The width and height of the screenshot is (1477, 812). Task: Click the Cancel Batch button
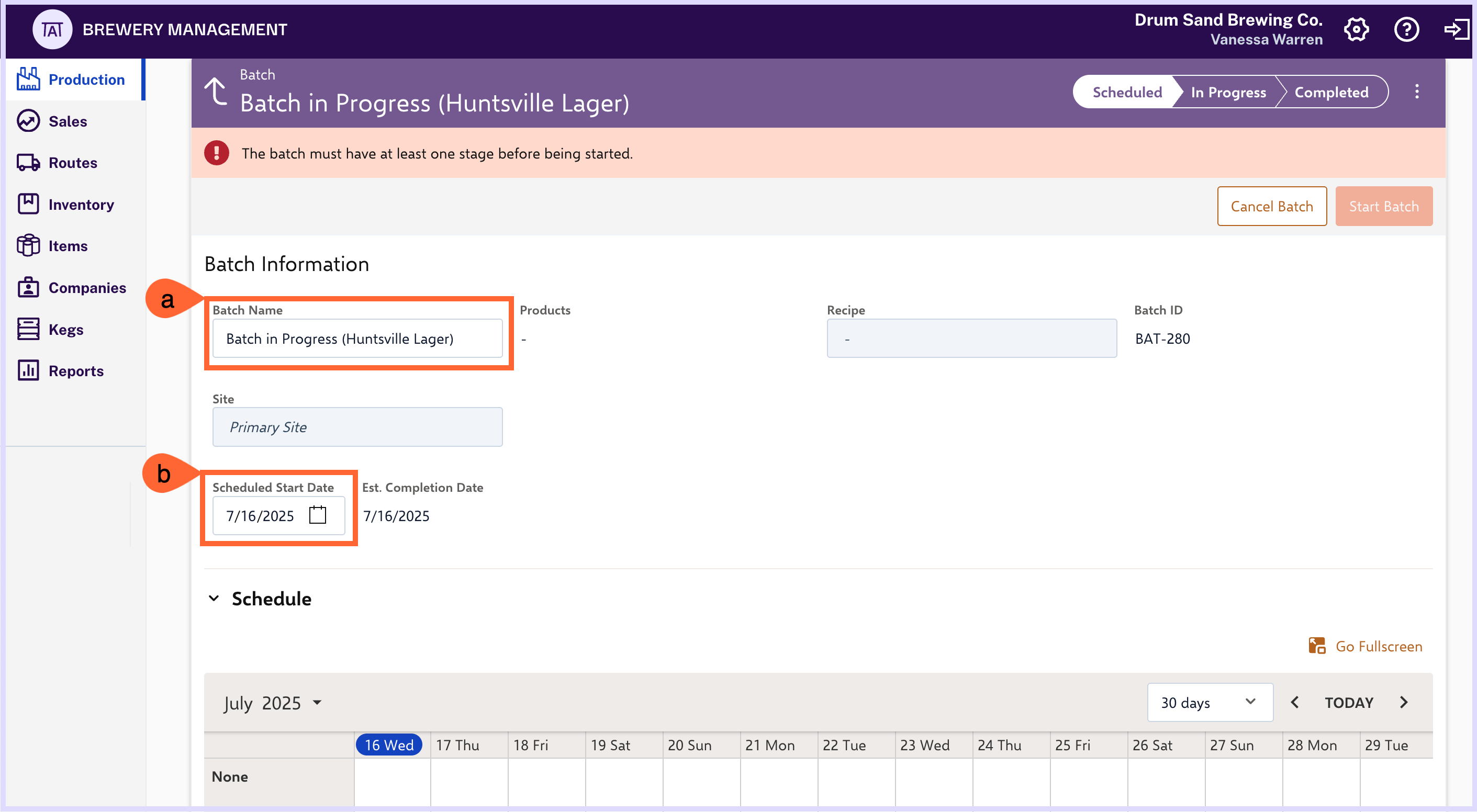coord(1272,206)
